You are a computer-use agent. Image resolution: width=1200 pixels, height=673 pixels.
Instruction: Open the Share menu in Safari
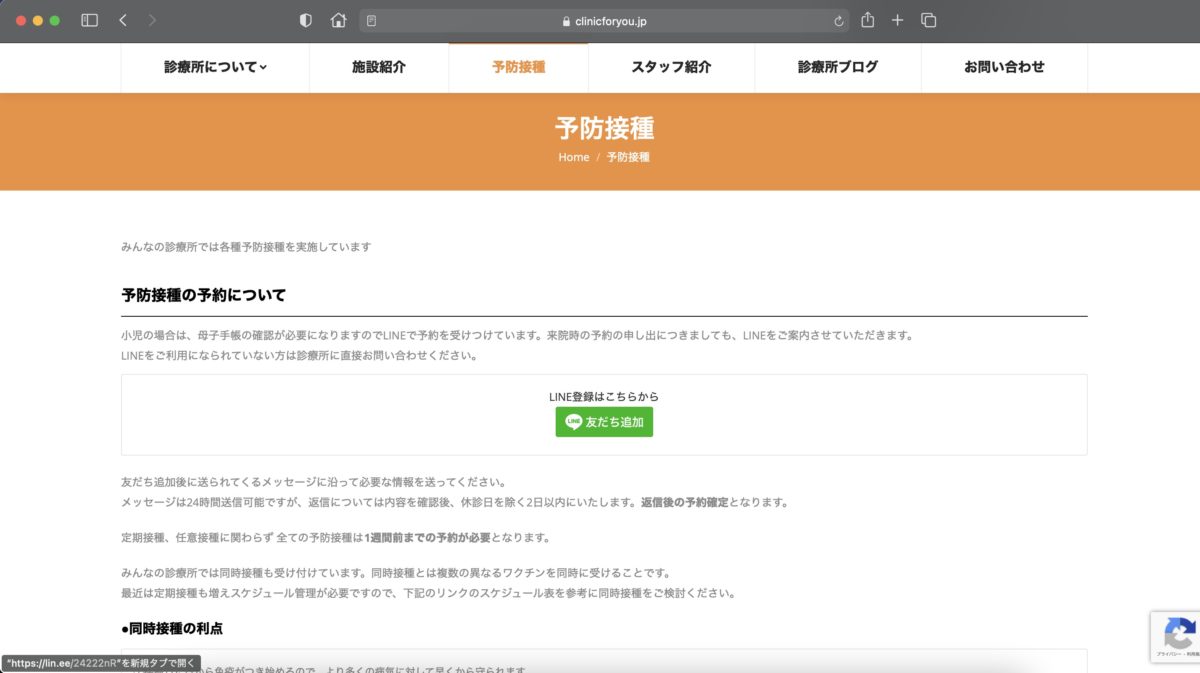click(867, 20)
